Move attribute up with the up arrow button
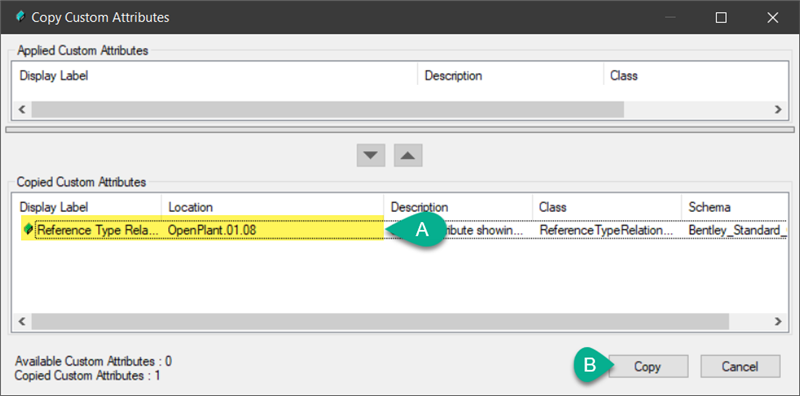 coord(408,155)
